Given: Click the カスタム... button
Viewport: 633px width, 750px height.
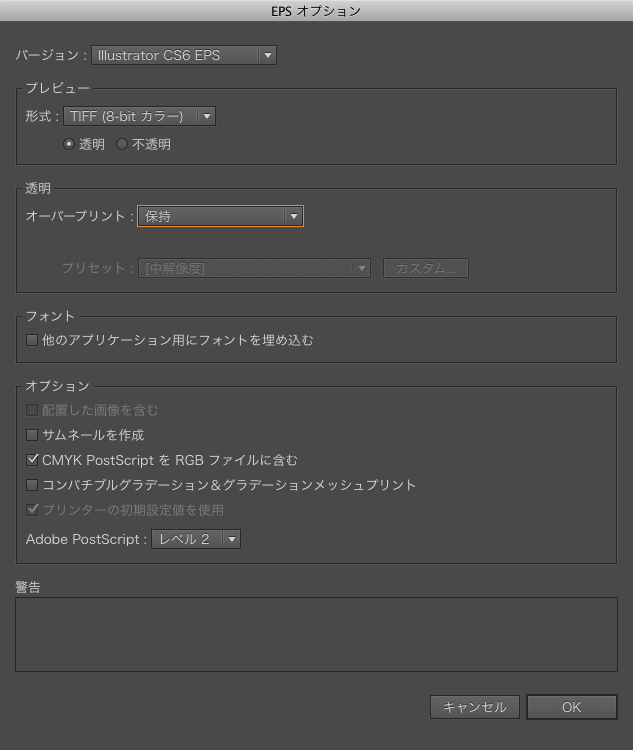Looking at the screenshot, I should (426, 268).
